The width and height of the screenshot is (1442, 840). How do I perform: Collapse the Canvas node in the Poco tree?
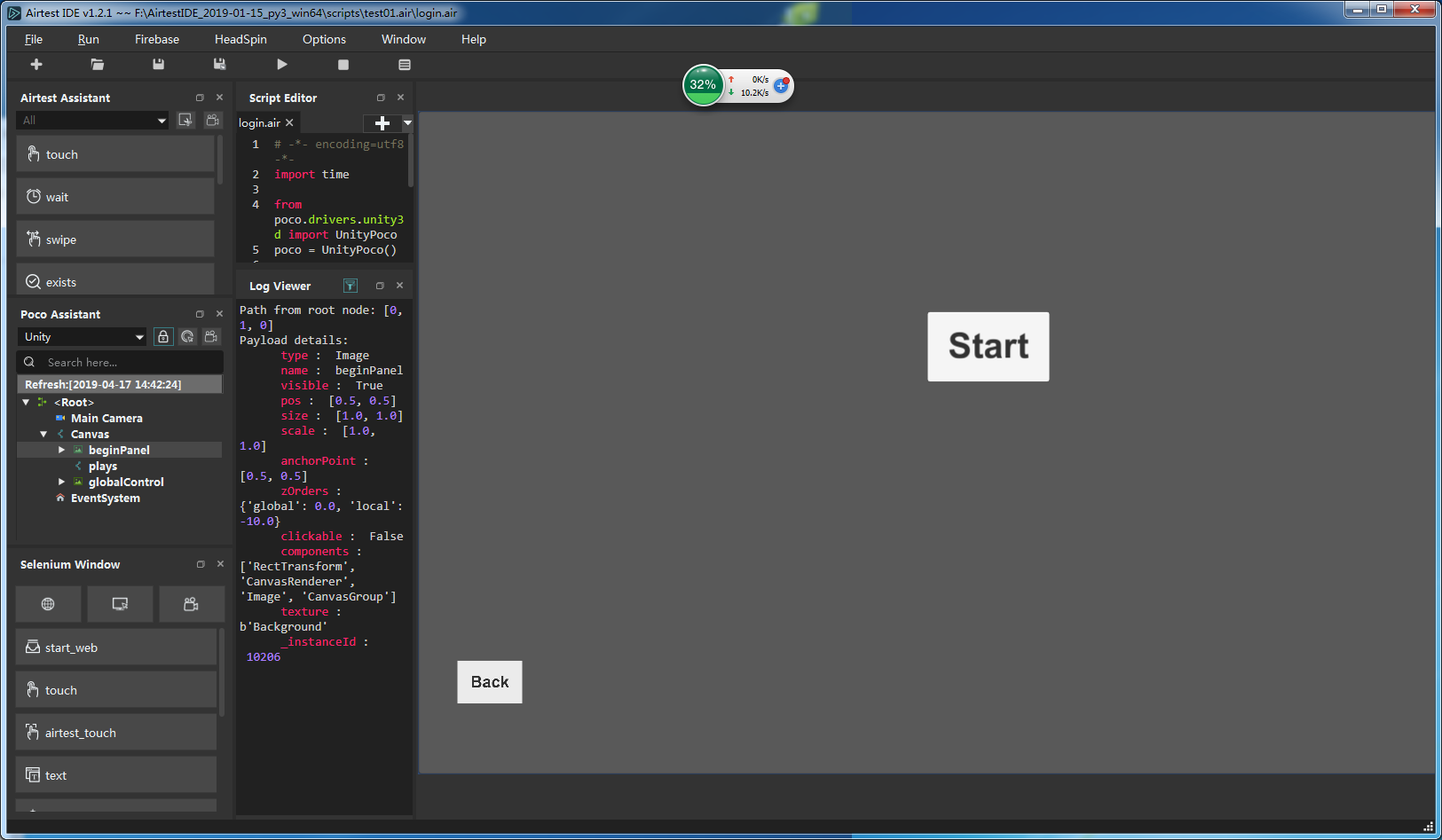coord(43,434)
